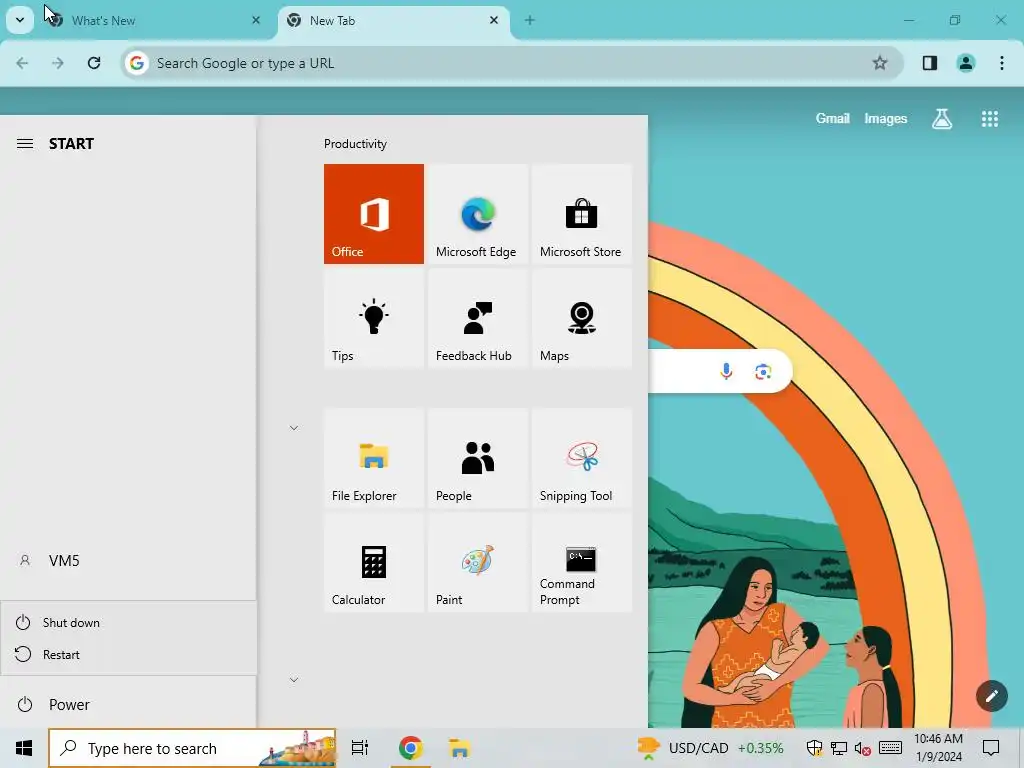1024x768 pixels.
Task: Open the Google apps grid
Action: pyautogui.click(x=989, y=118)
